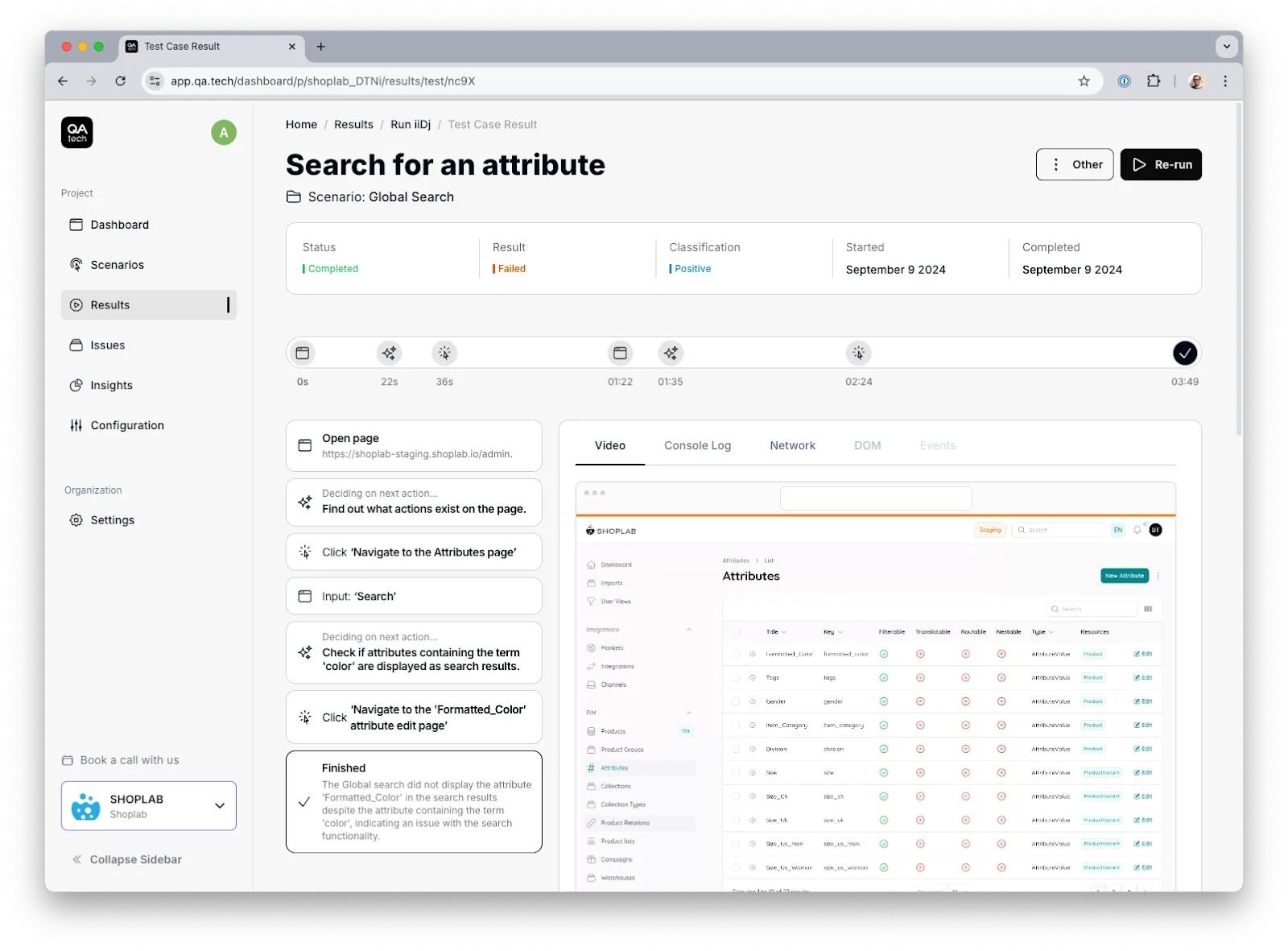This screenshot has width=1288, height=951.
Task: Select Results in the sidebar
Action: 148,305
